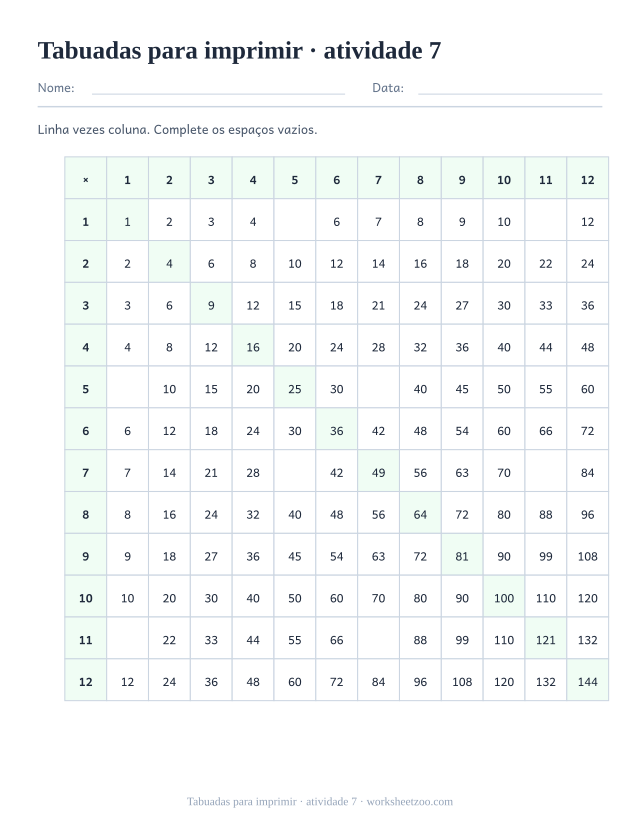
Task: Select the empty cell for 7 times 11
Action: tap(546, 471)
